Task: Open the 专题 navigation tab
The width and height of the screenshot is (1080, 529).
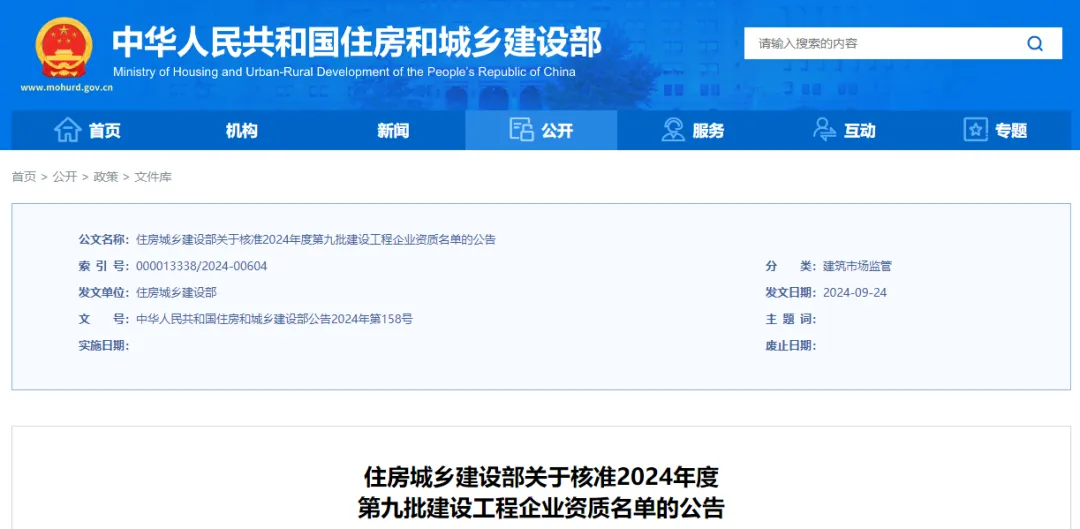Action: pos(996,130)
